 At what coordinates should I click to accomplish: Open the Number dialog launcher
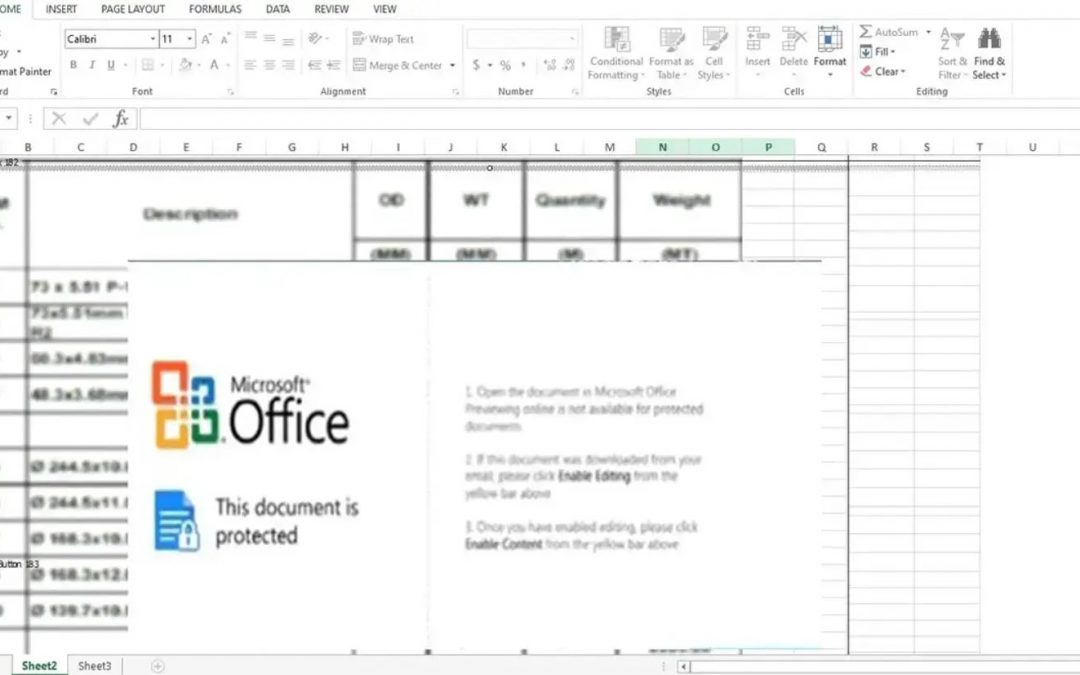click(x=575, y=92)
